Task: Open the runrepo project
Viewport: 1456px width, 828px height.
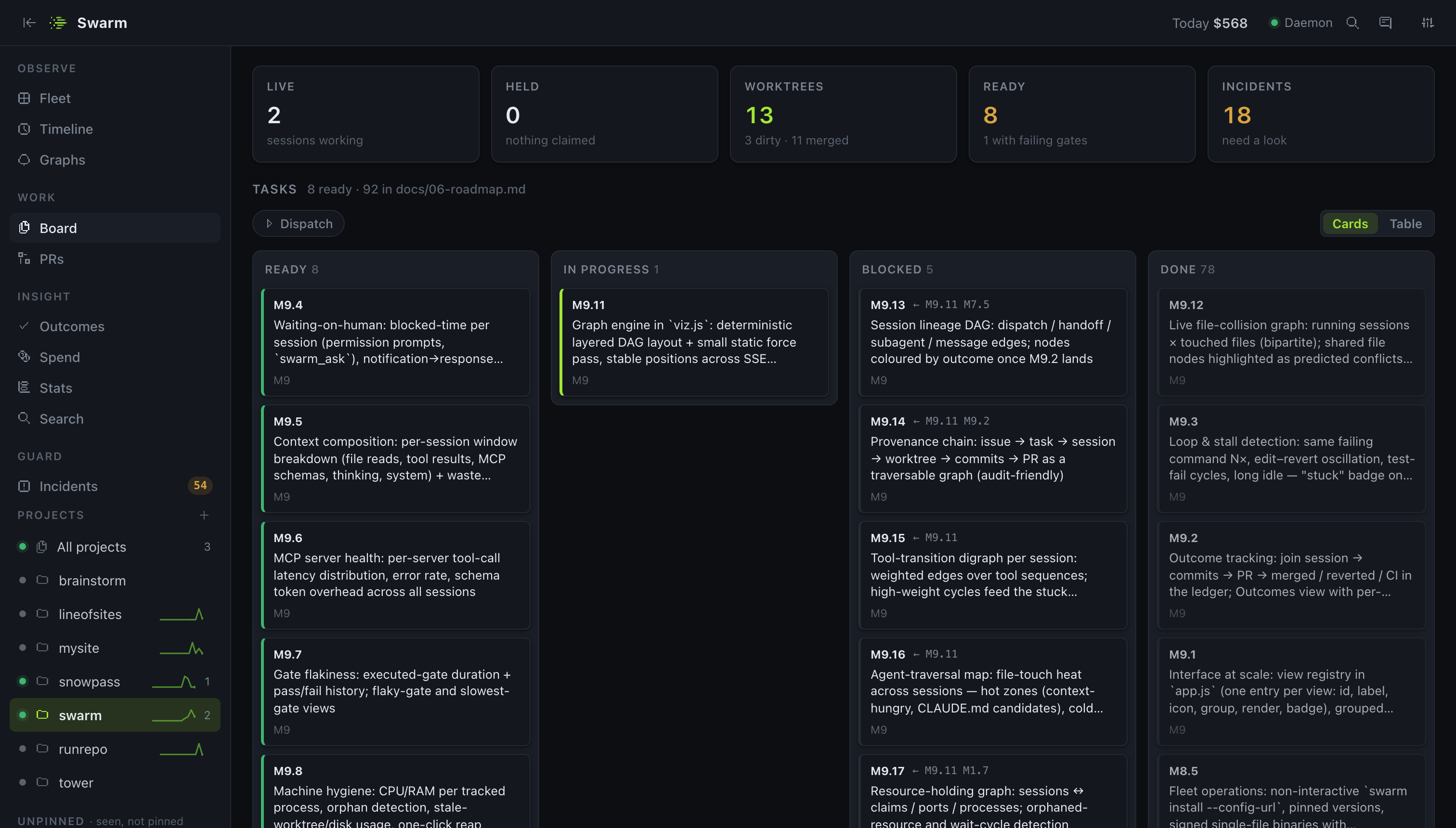Action: click(115, 750)
